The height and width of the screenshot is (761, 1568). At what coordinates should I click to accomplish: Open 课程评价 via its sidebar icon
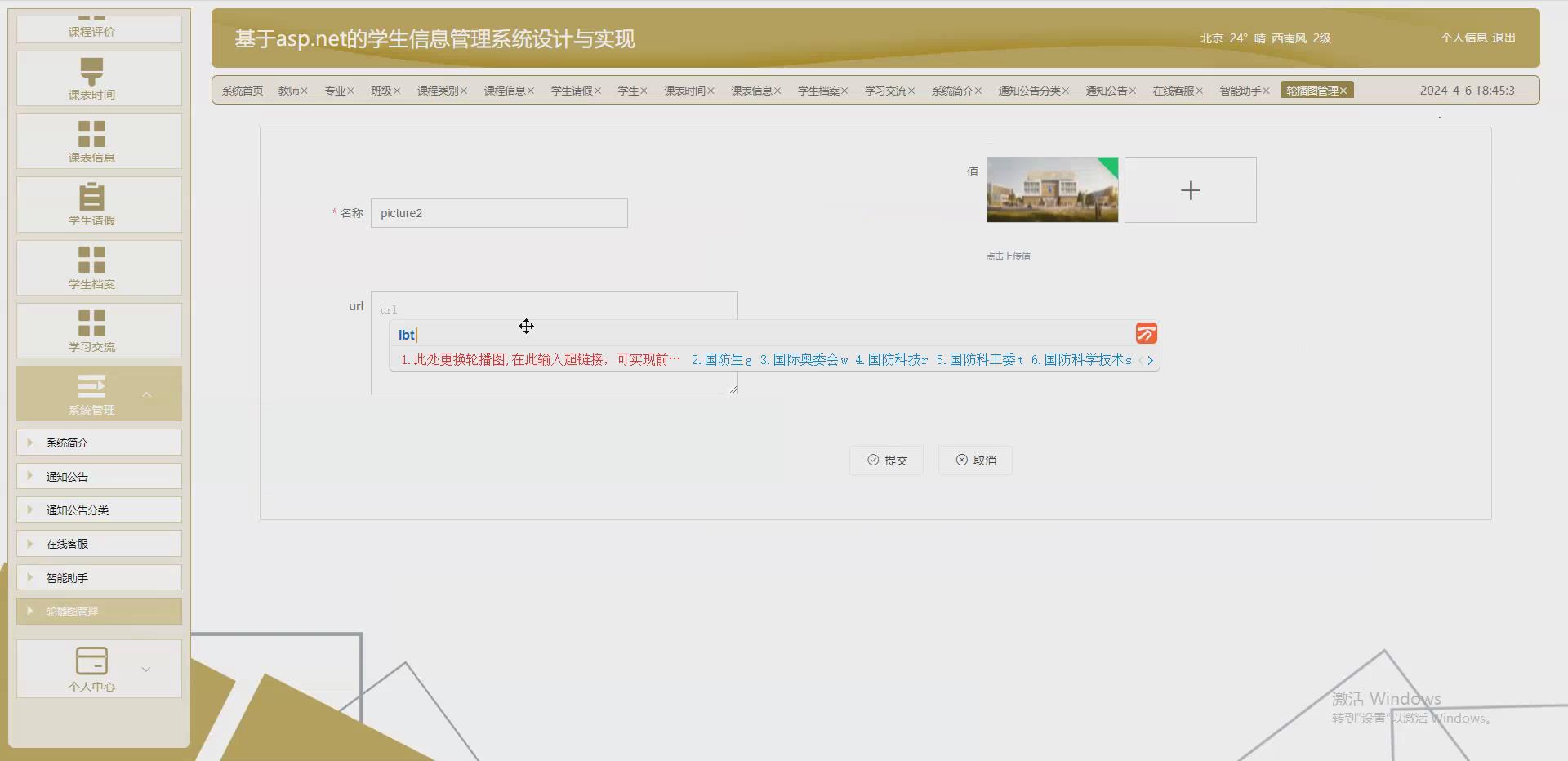91,18
